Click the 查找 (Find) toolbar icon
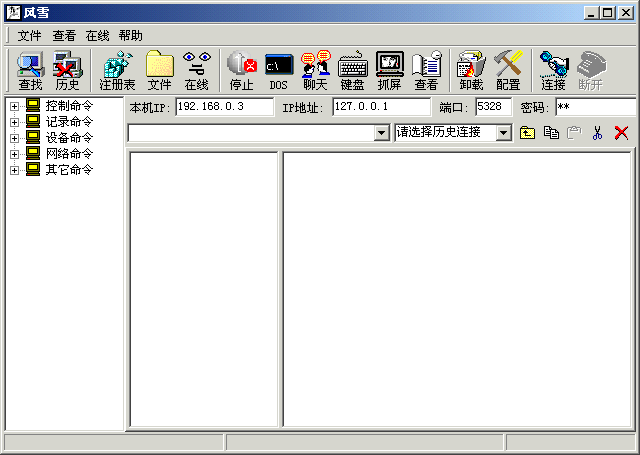Screen dimensions: 640x455 coord(30,71)
